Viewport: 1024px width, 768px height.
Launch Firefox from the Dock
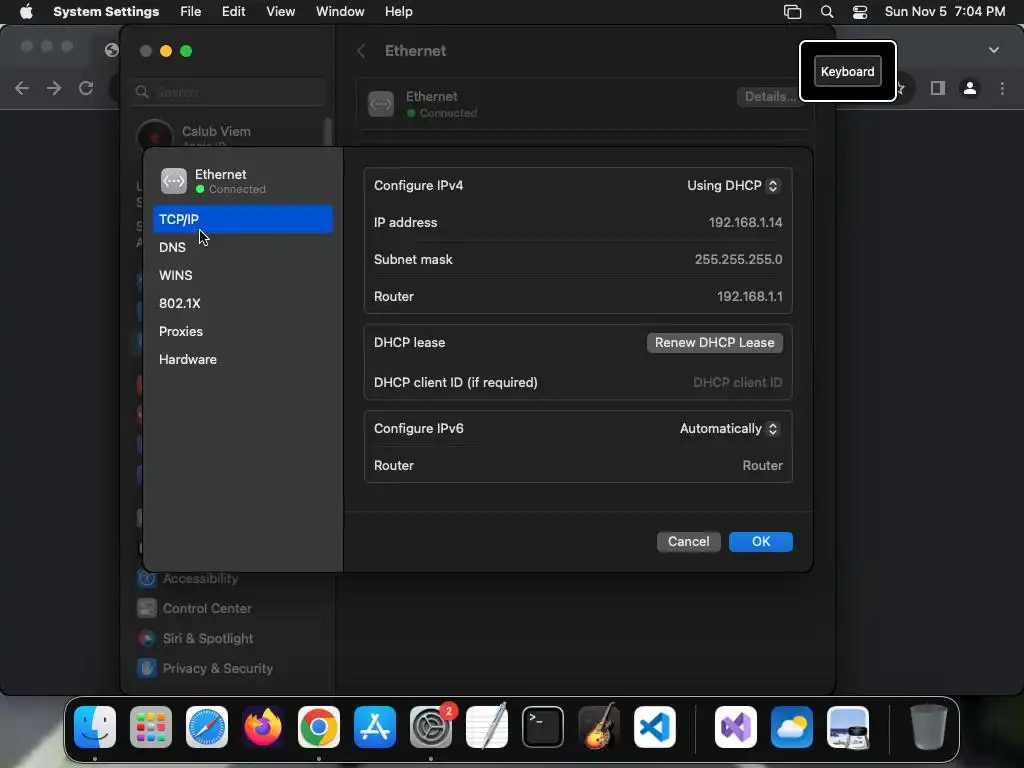(x=263, y=727)
